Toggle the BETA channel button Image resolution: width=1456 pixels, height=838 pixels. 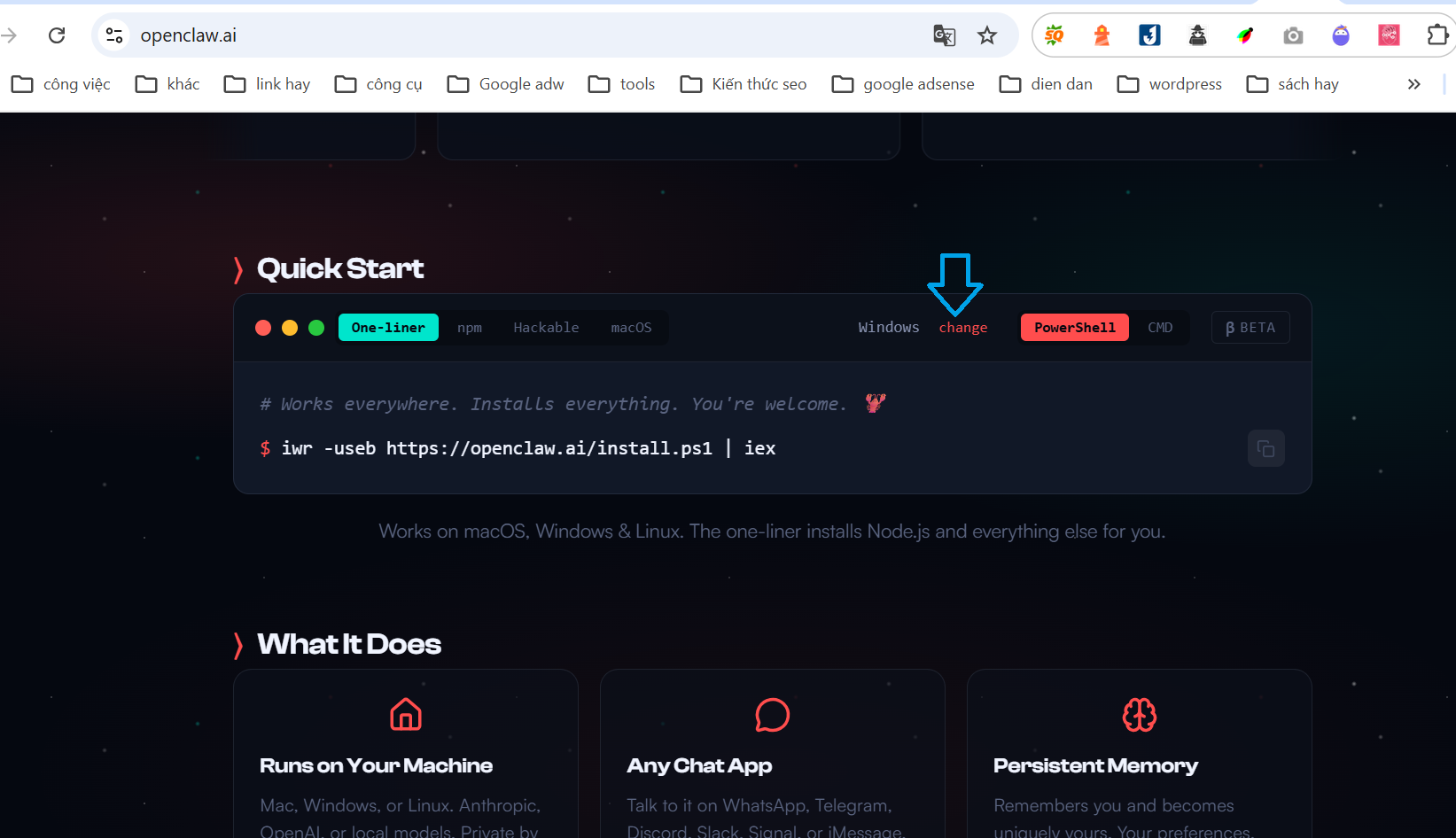click(x=1250, y=328)
